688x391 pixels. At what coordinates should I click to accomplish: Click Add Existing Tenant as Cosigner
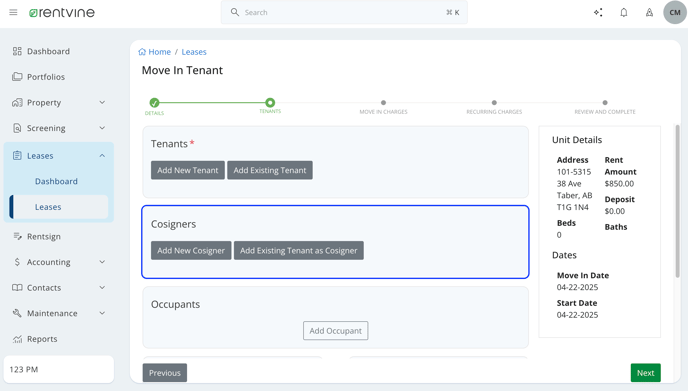tap(298, 251)
